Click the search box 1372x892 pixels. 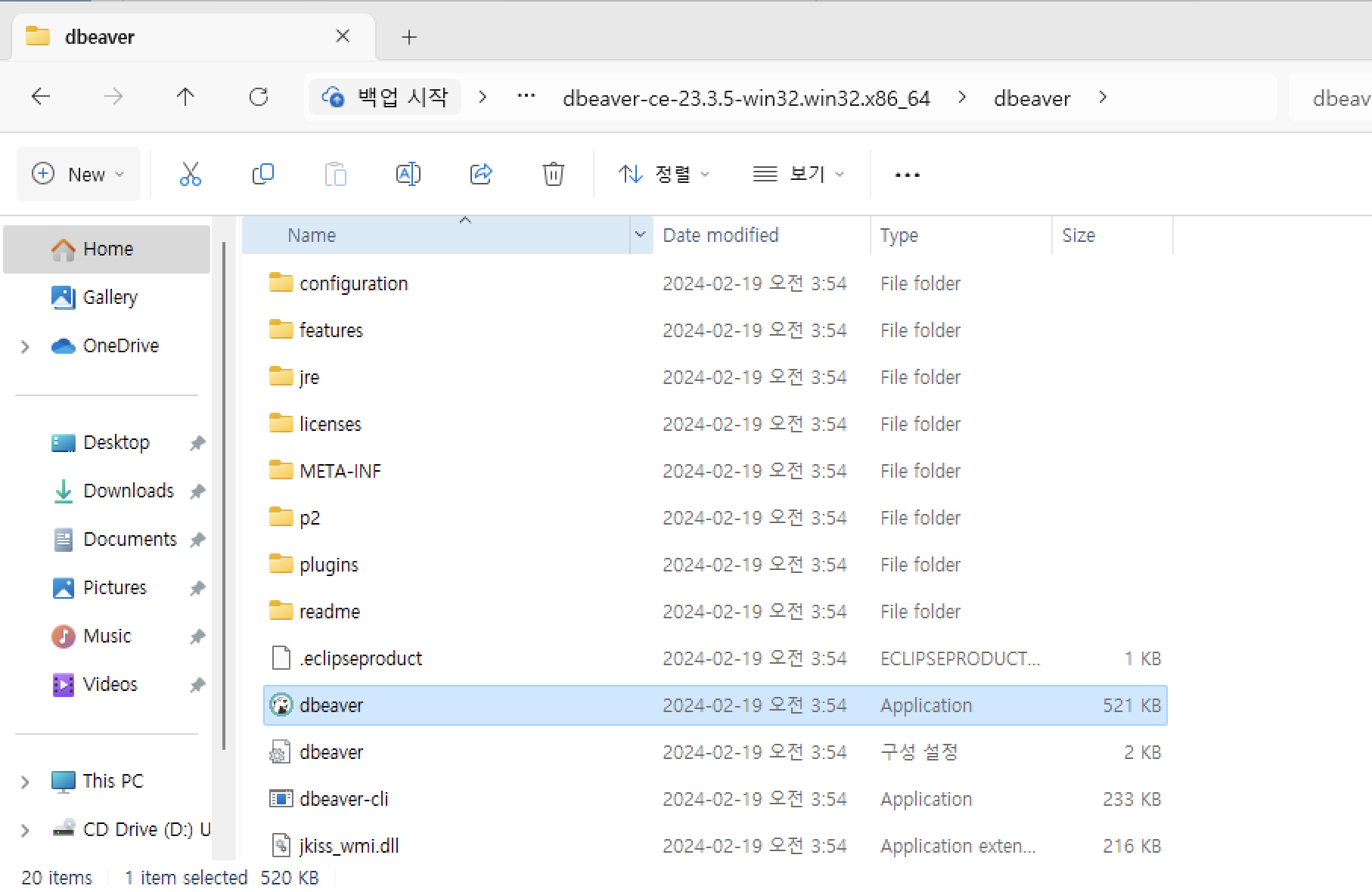point(1330,97)
